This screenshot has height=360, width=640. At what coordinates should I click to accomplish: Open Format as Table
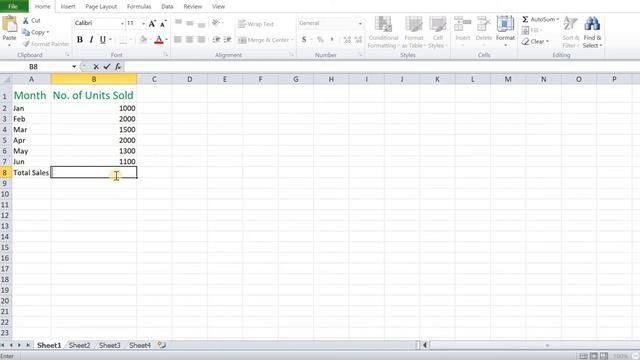click(x=413, y=32)
